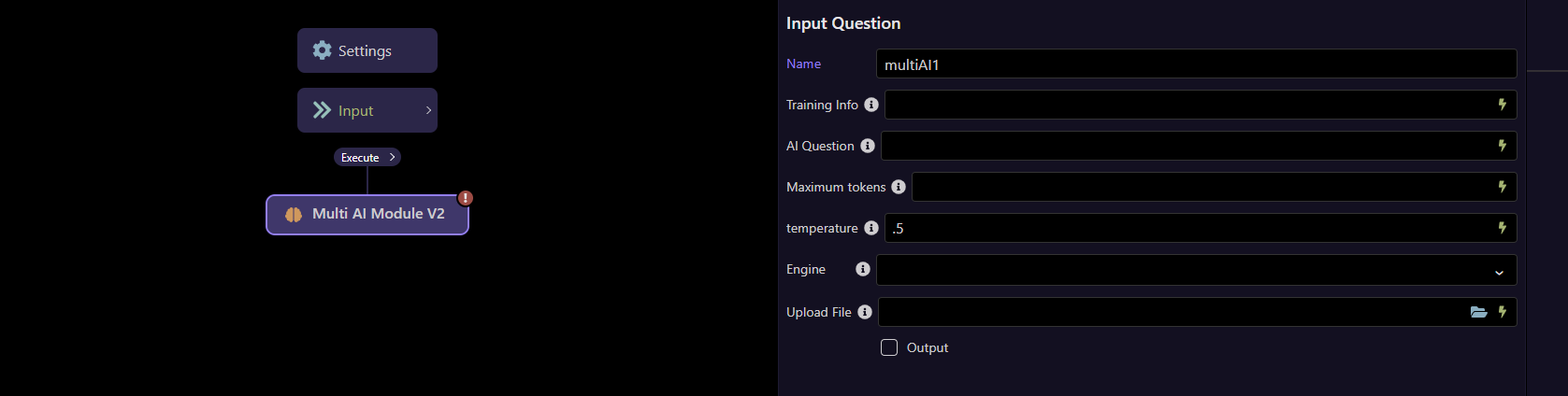Expand the Execute connector chevron

[392, 157]
